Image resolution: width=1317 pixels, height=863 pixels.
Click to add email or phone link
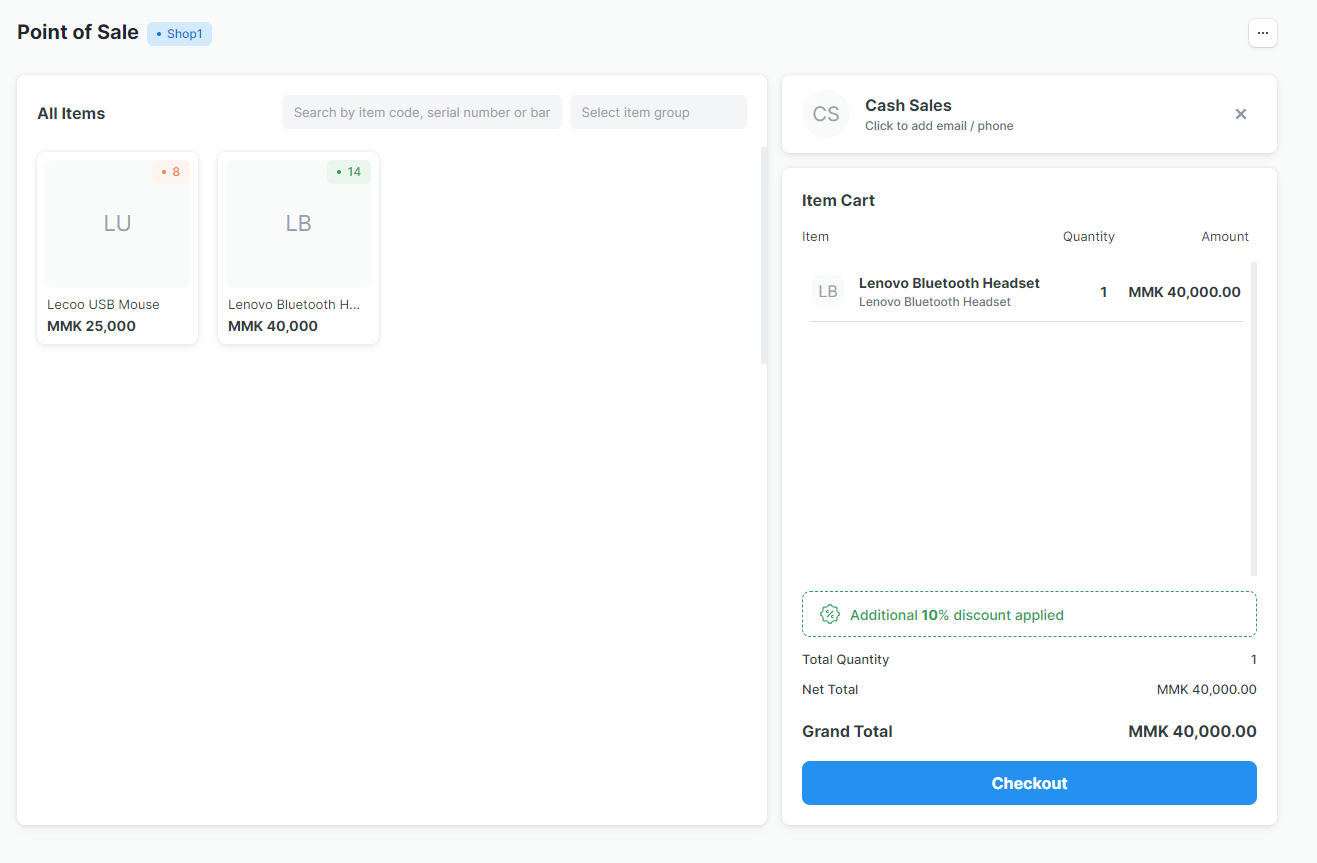(x=939, y=125)
